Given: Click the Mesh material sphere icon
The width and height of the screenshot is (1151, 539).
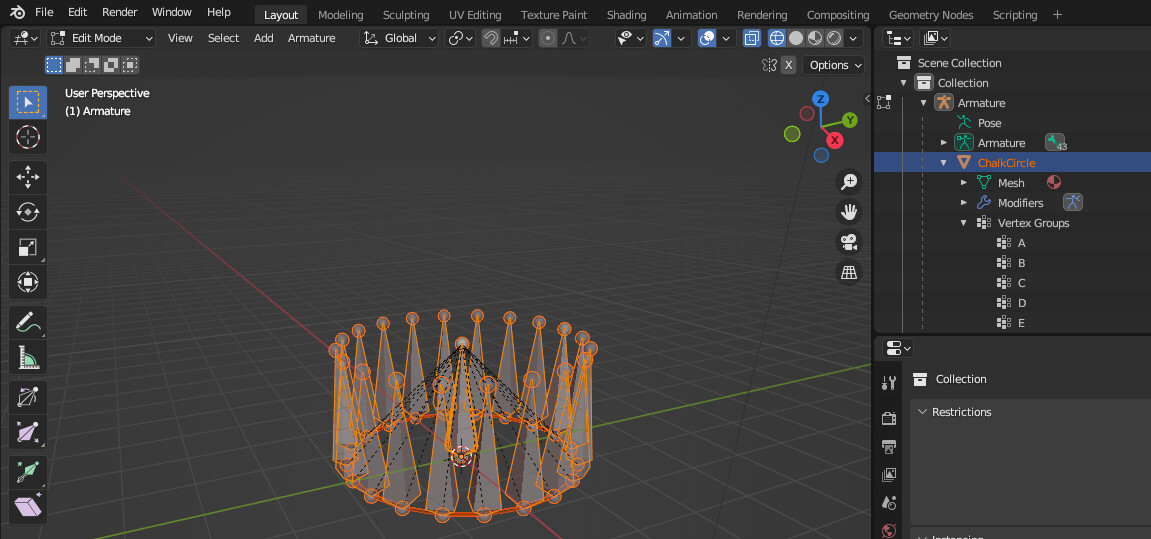Looking at the screenshot, I should [1053, 182].
